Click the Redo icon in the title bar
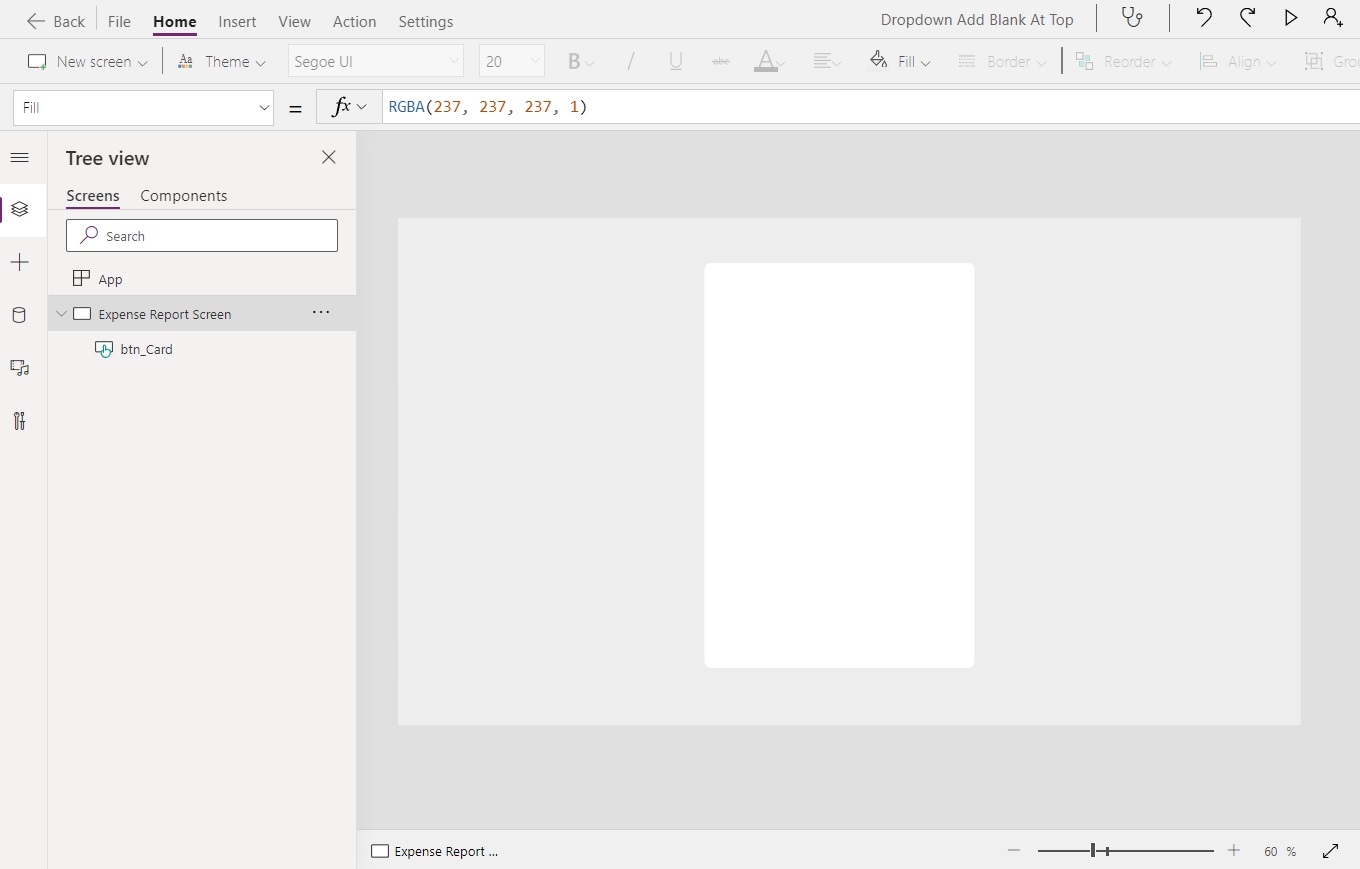This screenshot has width=1360, height=869. tap(1247, 17)
